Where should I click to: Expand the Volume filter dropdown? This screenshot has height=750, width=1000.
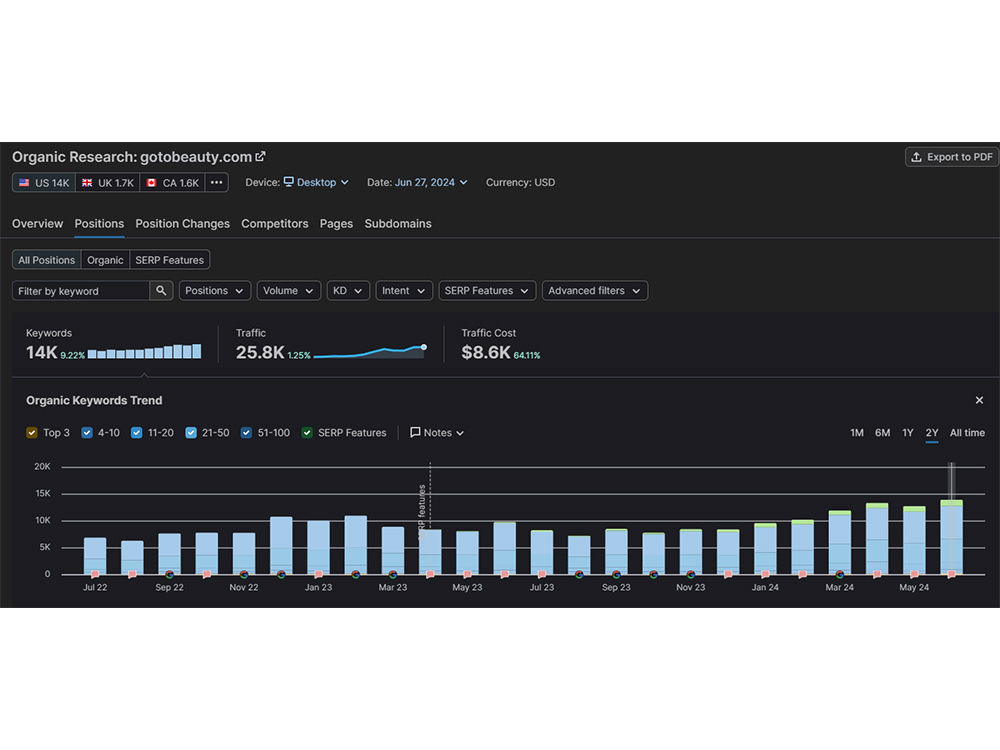[x=288, y=291]
